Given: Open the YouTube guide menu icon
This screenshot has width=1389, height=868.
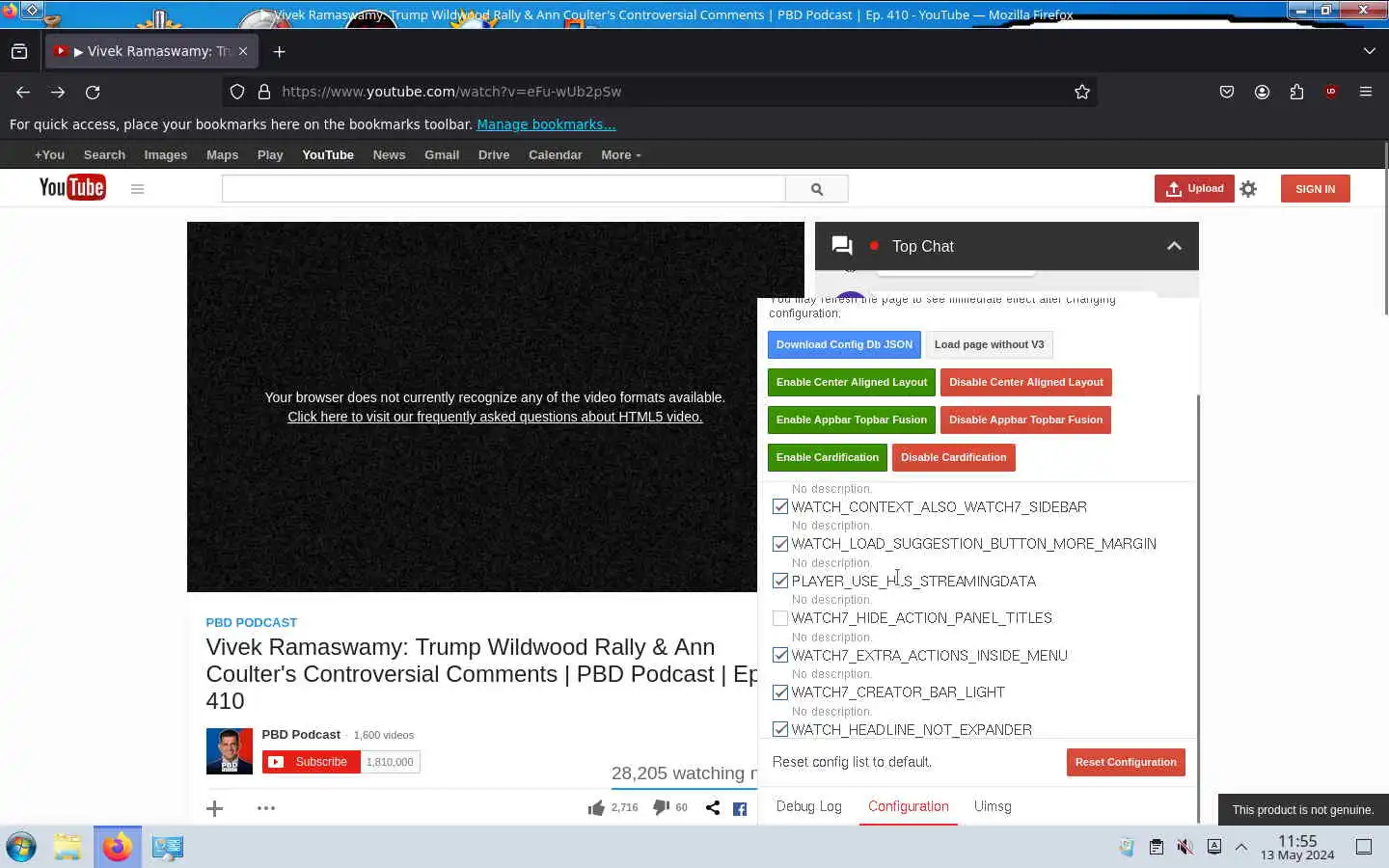Looking at the screenshot, I should point(137,189).
